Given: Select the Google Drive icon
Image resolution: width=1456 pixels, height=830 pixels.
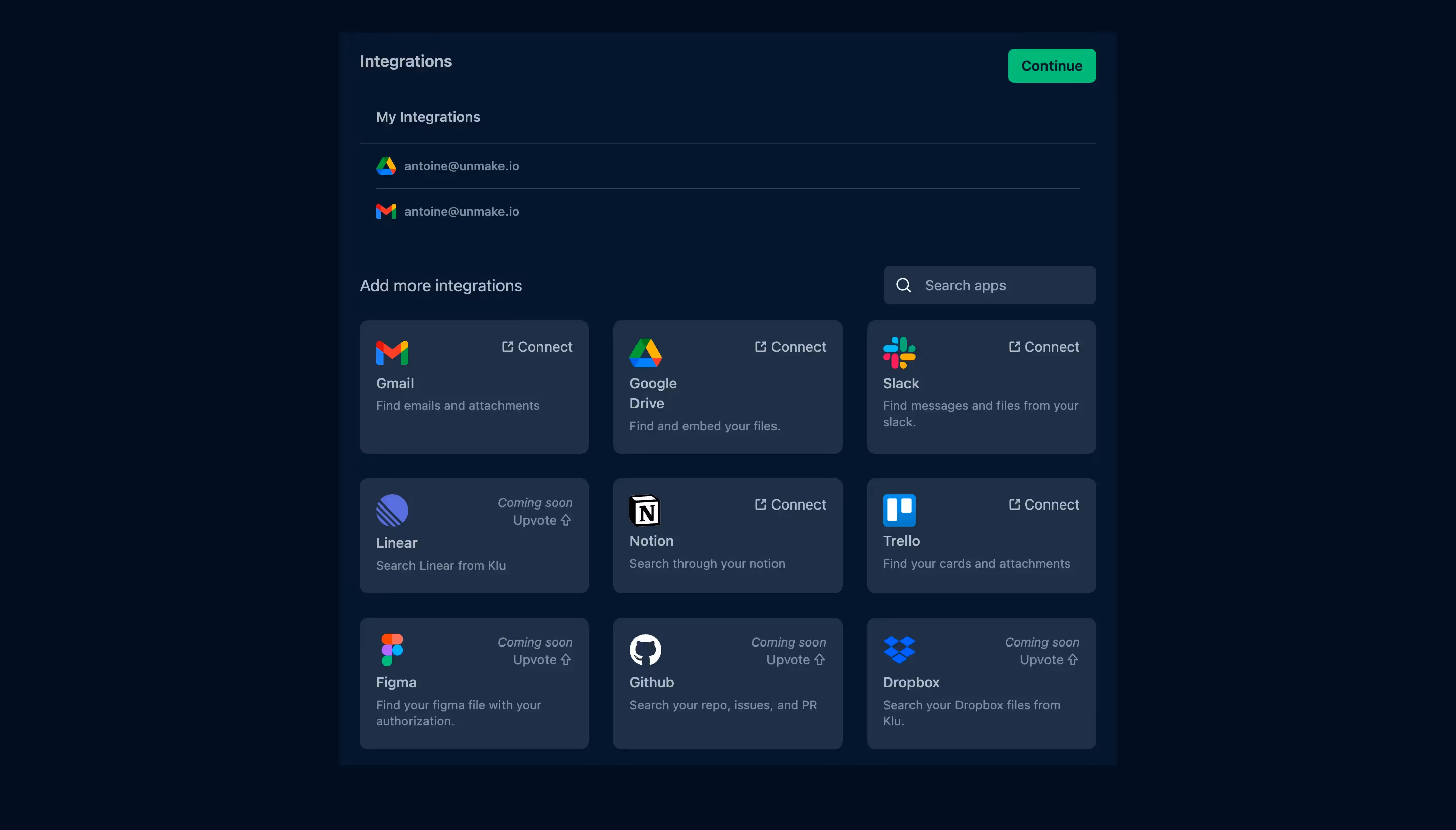Looking at the screenshot, I should pyautogui.click(x=645, y=353).
